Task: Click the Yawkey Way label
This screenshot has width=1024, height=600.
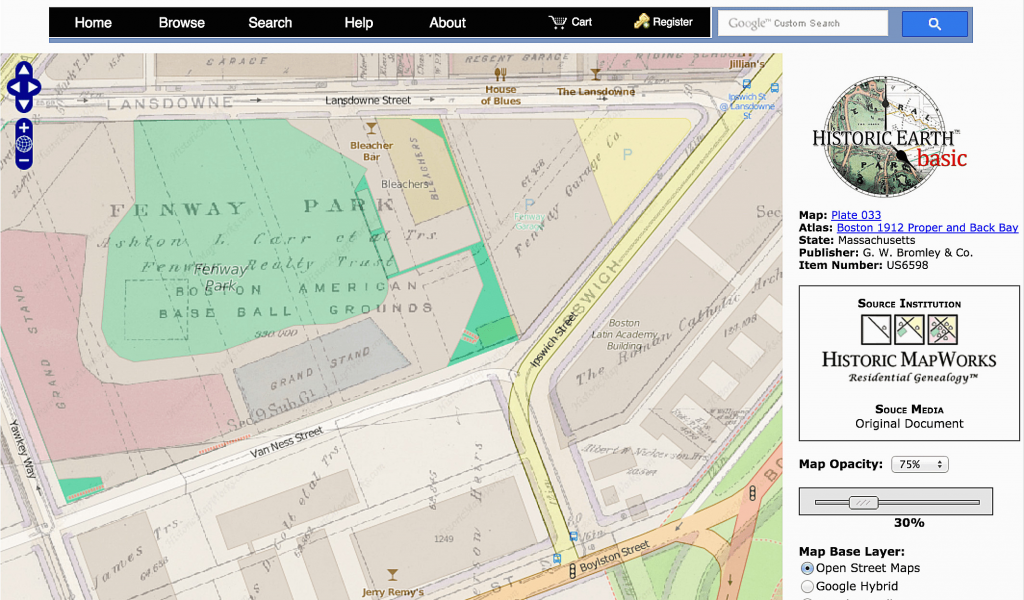Action: tap(23, 449)
